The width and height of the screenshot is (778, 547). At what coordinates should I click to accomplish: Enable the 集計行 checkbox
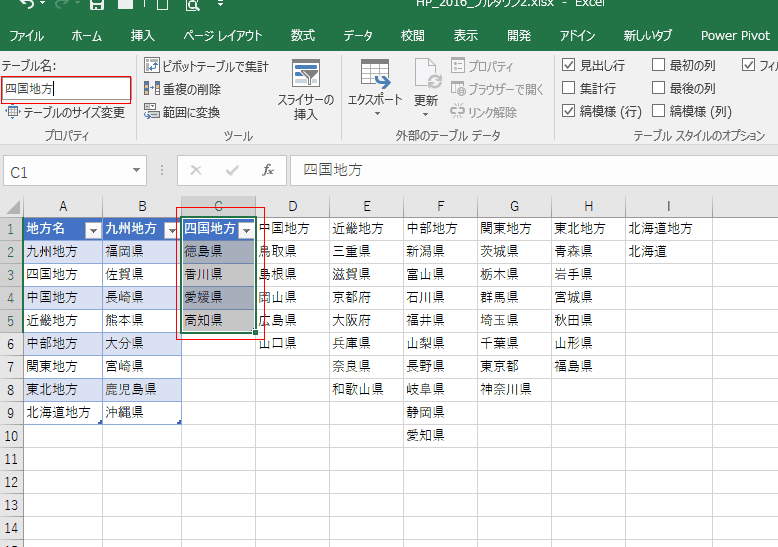coord(569,89)
